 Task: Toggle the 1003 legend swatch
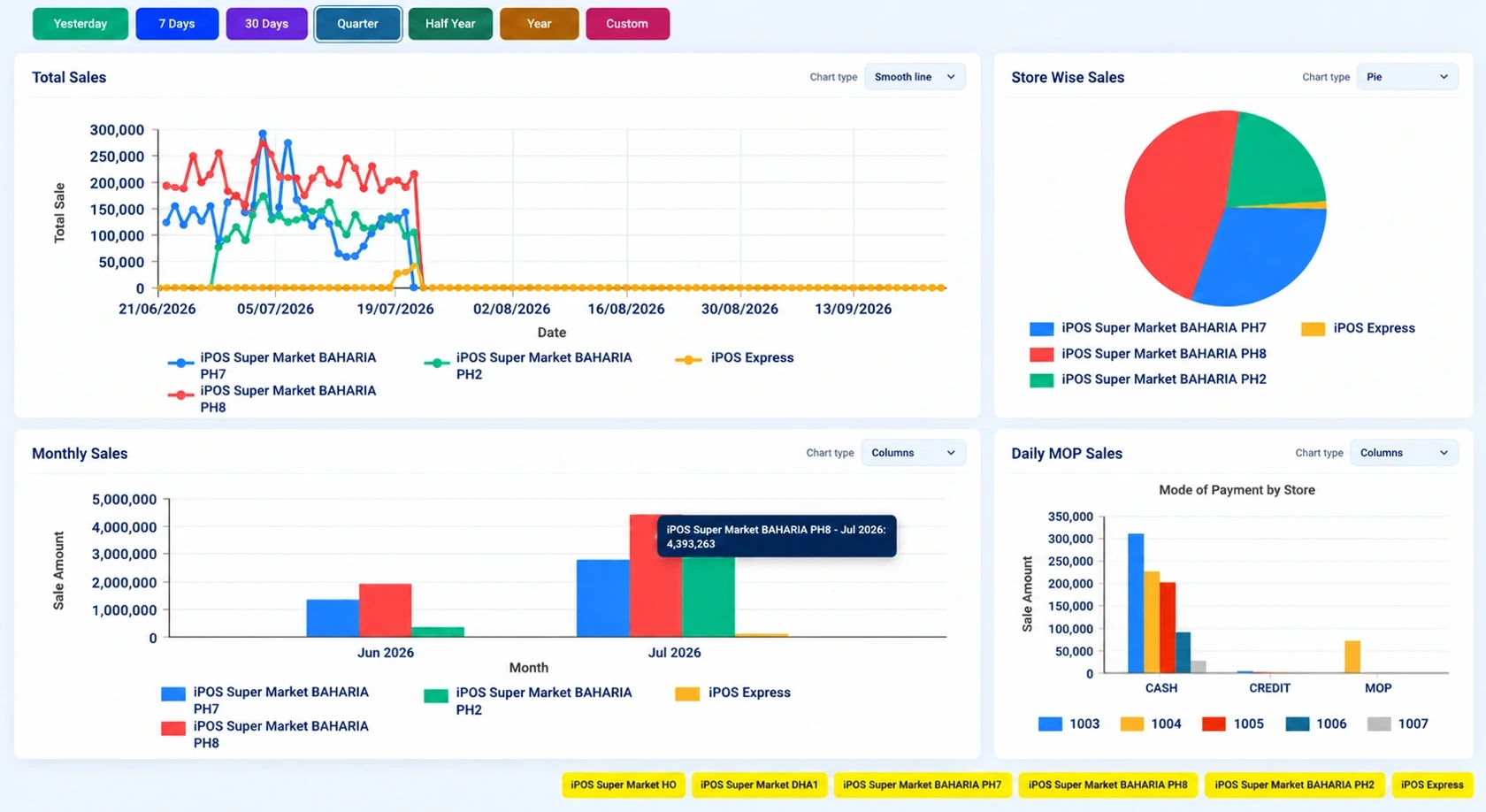point(1050,724)
